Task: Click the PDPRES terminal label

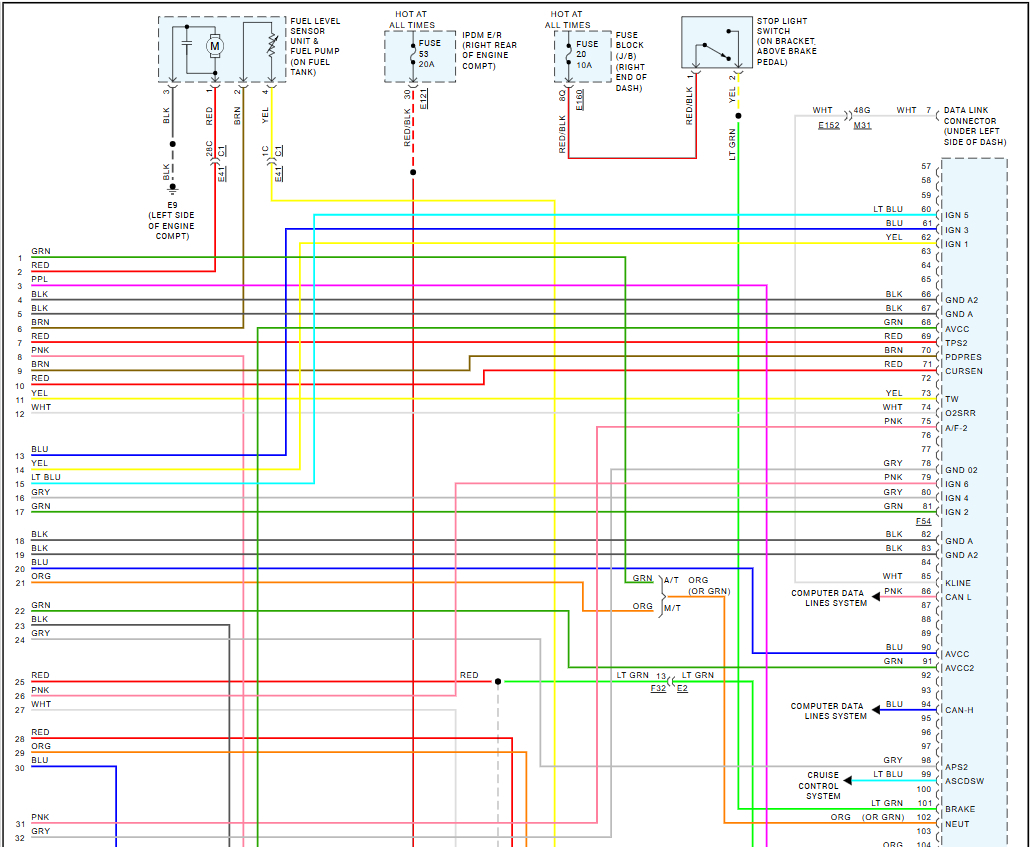Action: click(963, 357)
